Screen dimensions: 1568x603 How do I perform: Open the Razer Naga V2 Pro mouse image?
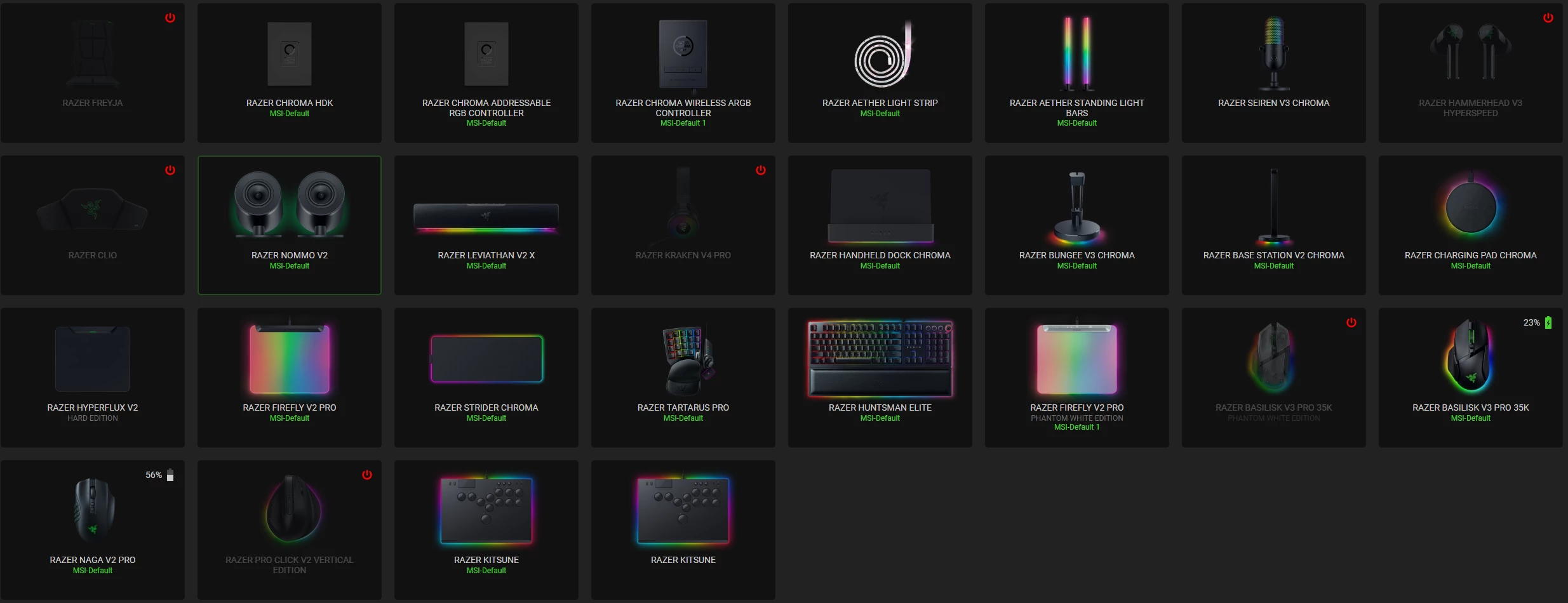[94, 510]
